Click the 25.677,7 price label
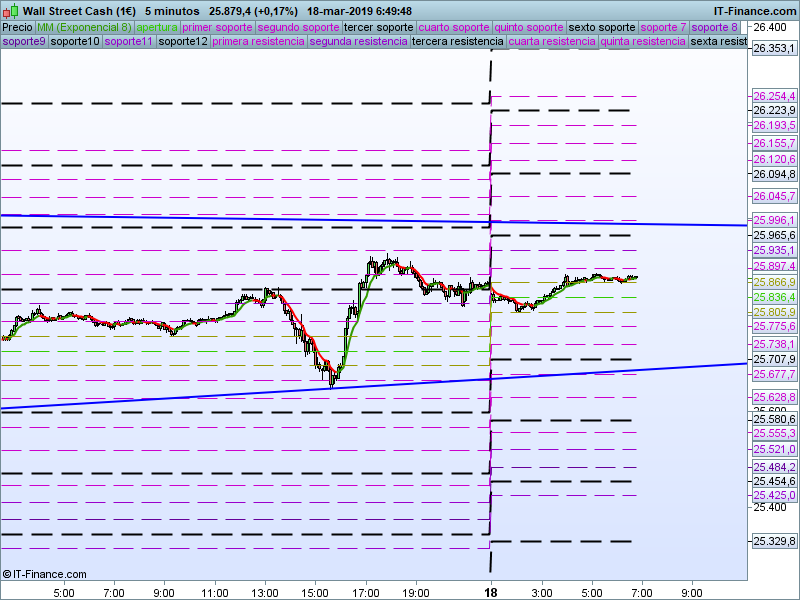The height and width of the screenshot is (600, 800). point(774,374)
